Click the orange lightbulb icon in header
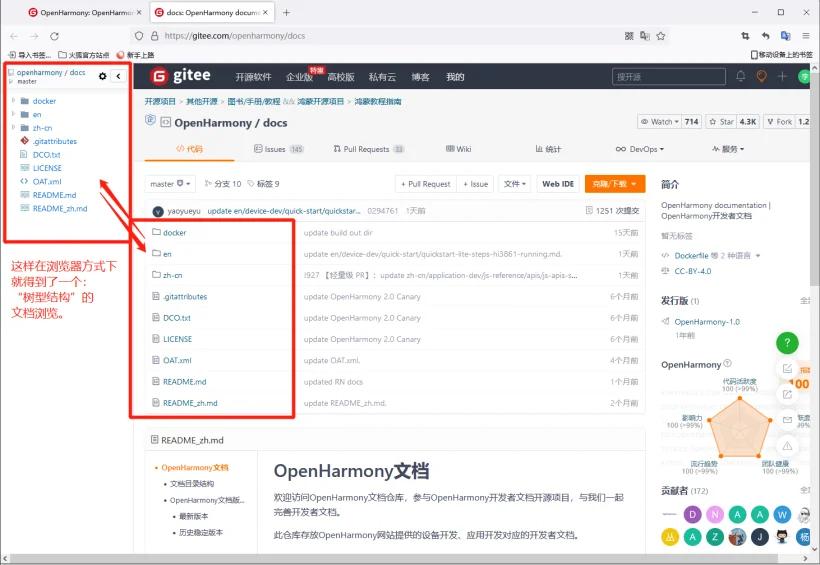Image resolution: width=820 pixels, height=565 pixels. pyautogui.click(x=761, y=76)
